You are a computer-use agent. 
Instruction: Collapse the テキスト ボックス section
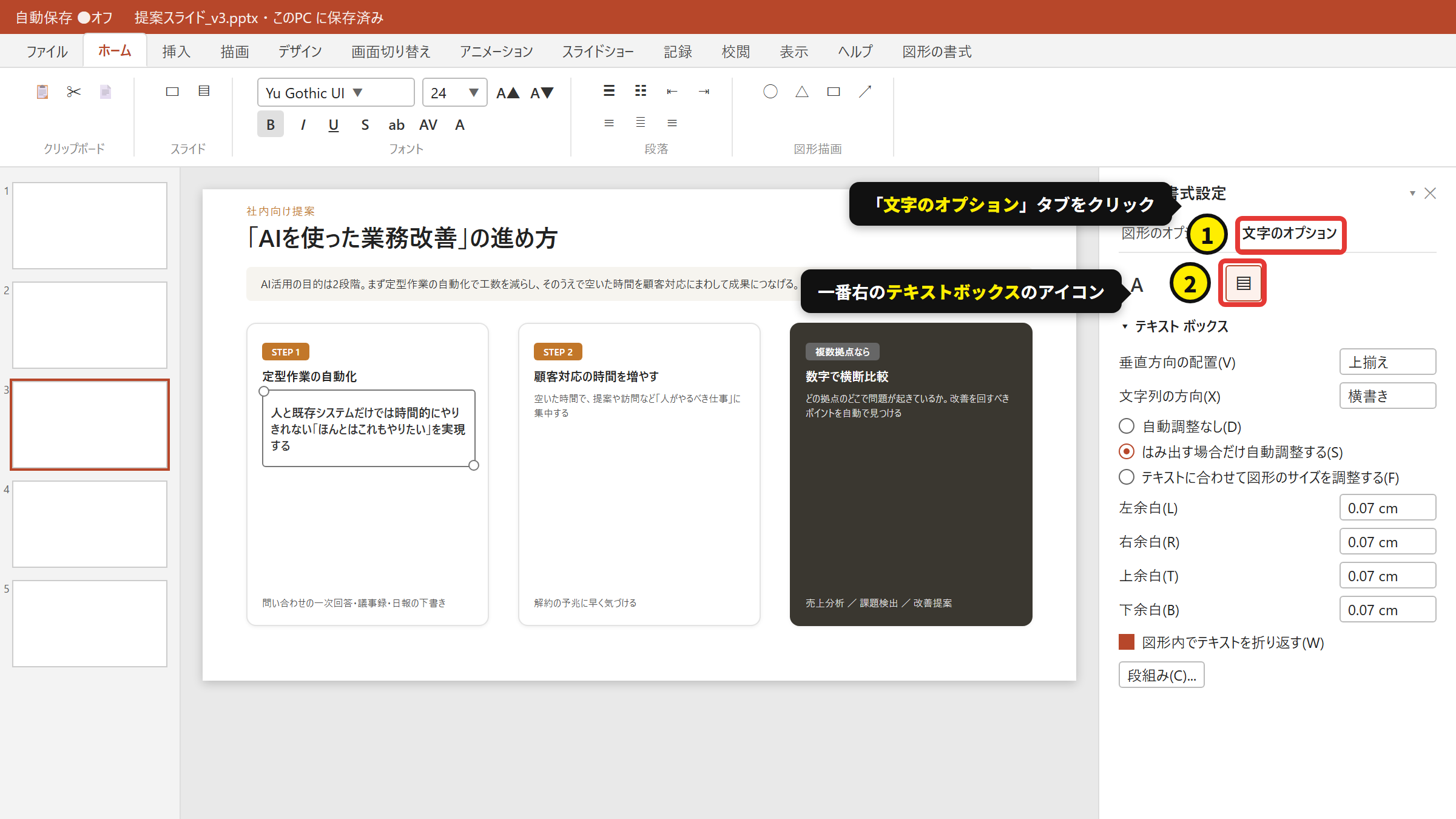(1125, 326)
